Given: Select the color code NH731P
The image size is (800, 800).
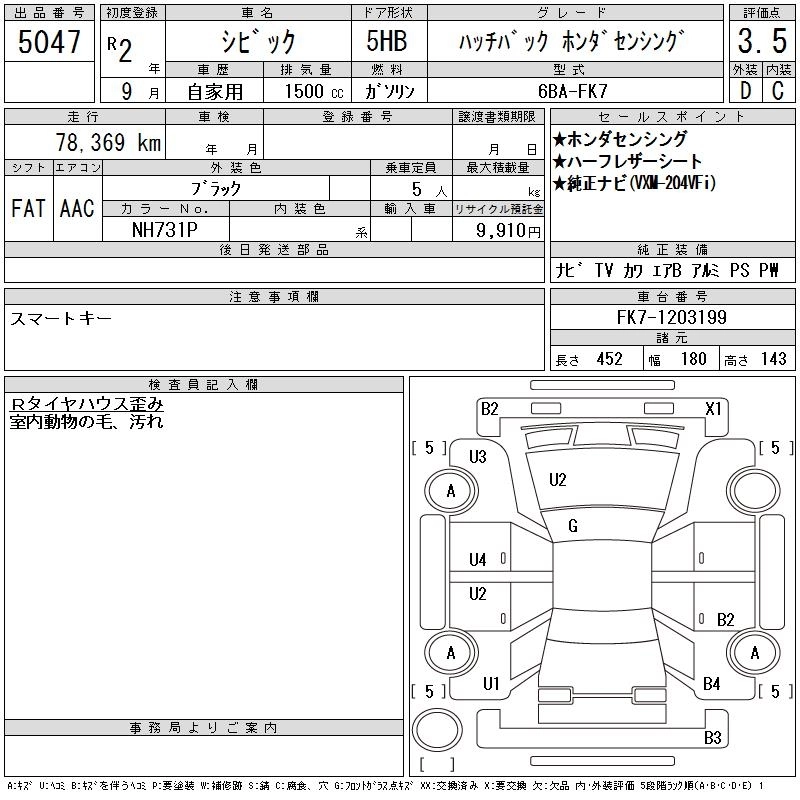Looking at the screenshot, I should [166, 230].
